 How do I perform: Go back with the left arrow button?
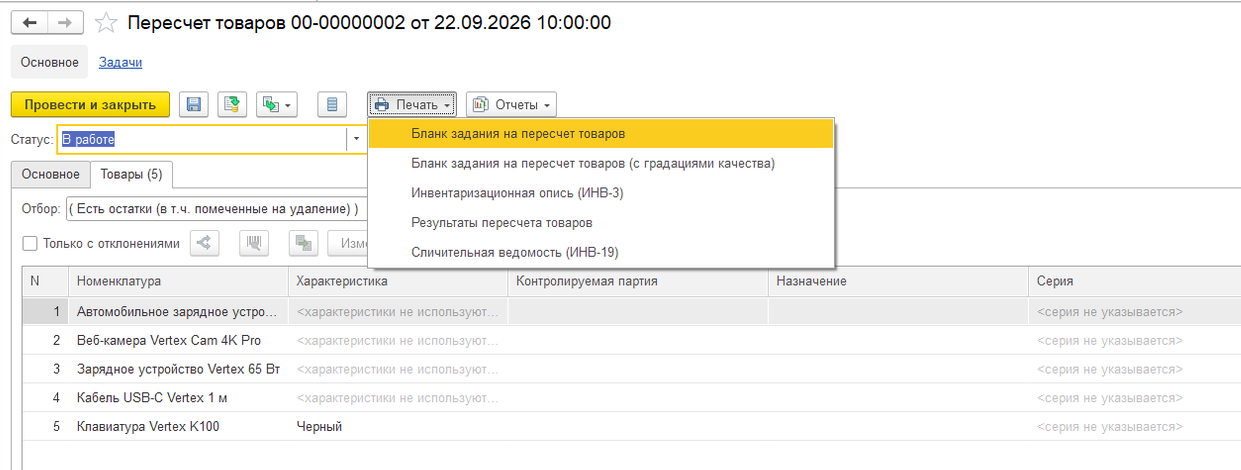[29, 22]
